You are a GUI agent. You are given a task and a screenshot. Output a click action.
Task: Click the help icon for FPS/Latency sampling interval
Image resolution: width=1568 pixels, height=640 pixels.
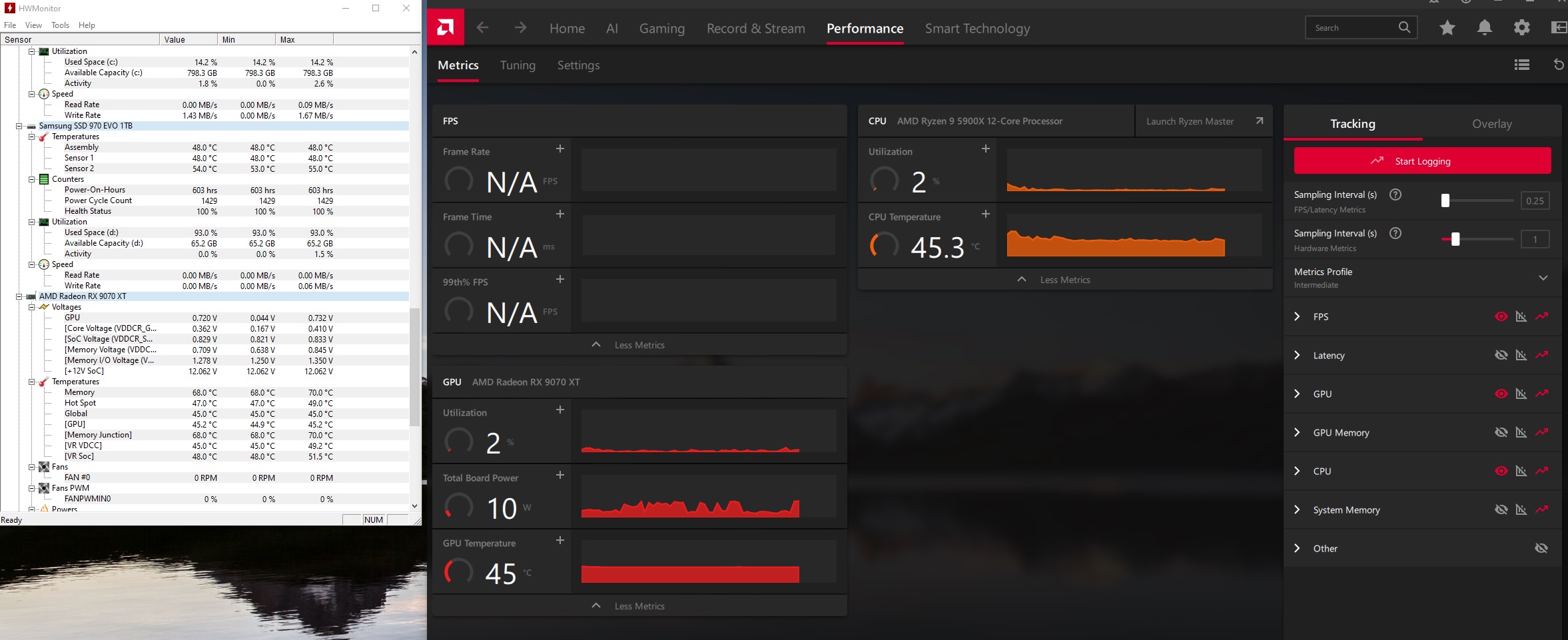click(1395, 194)
